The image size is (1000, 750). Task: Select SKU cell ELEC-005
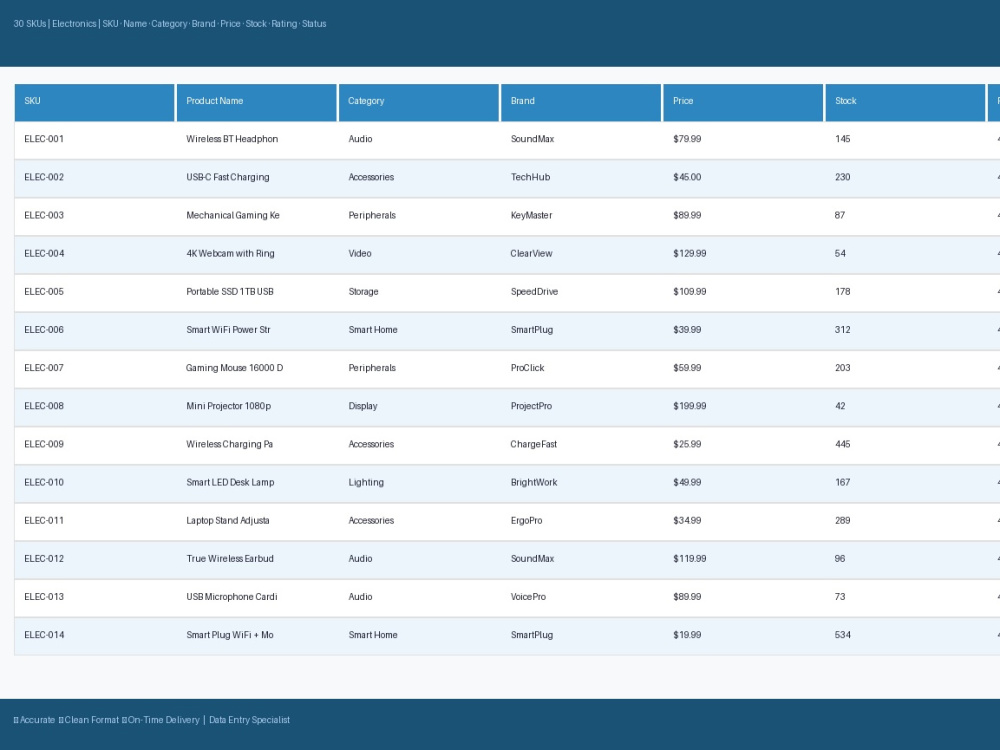tap(94, 293)
